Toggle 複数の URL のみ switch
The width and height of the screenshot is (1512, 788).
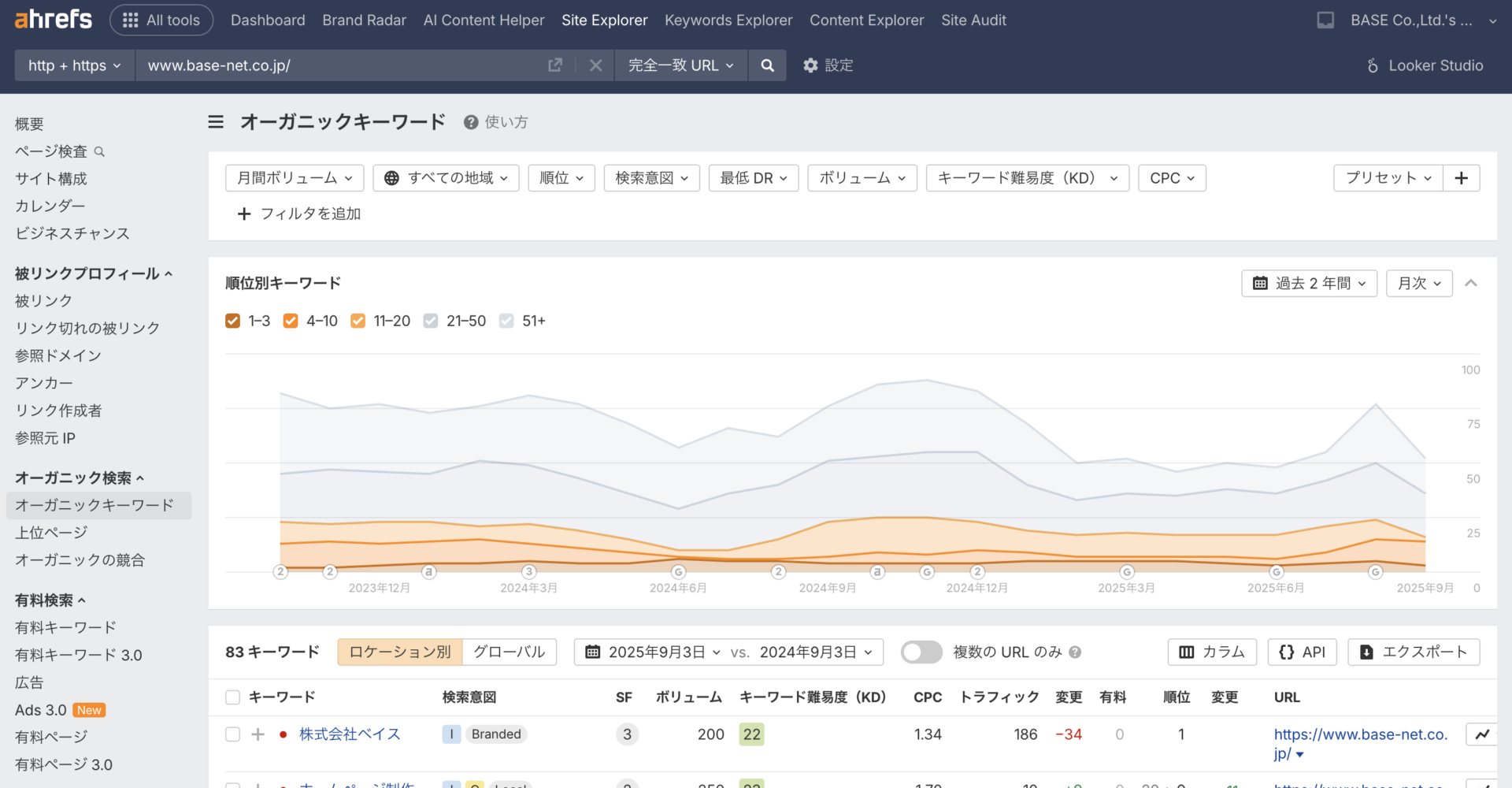[921, 652]
